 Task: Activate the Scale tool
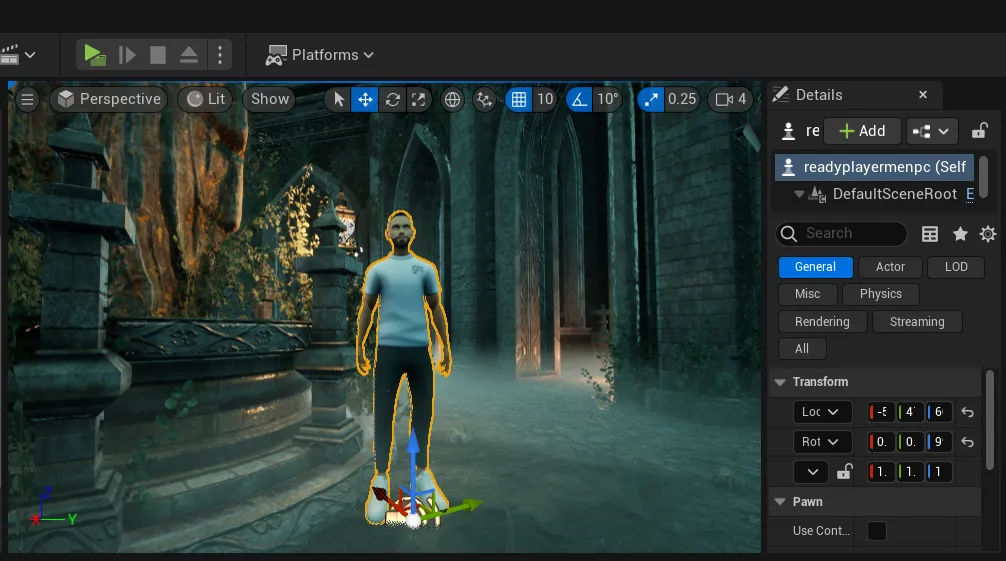(418, 99)
